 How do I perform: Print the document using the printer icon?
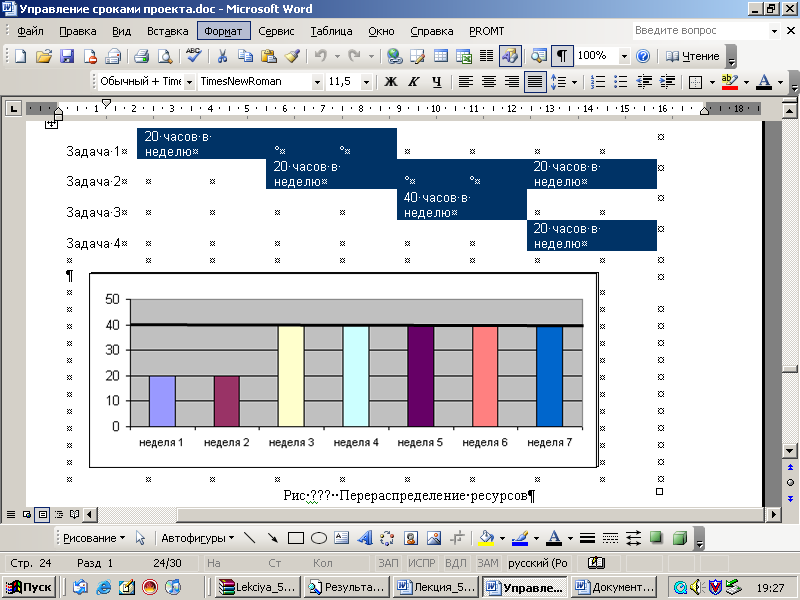[x=141, y=56]
